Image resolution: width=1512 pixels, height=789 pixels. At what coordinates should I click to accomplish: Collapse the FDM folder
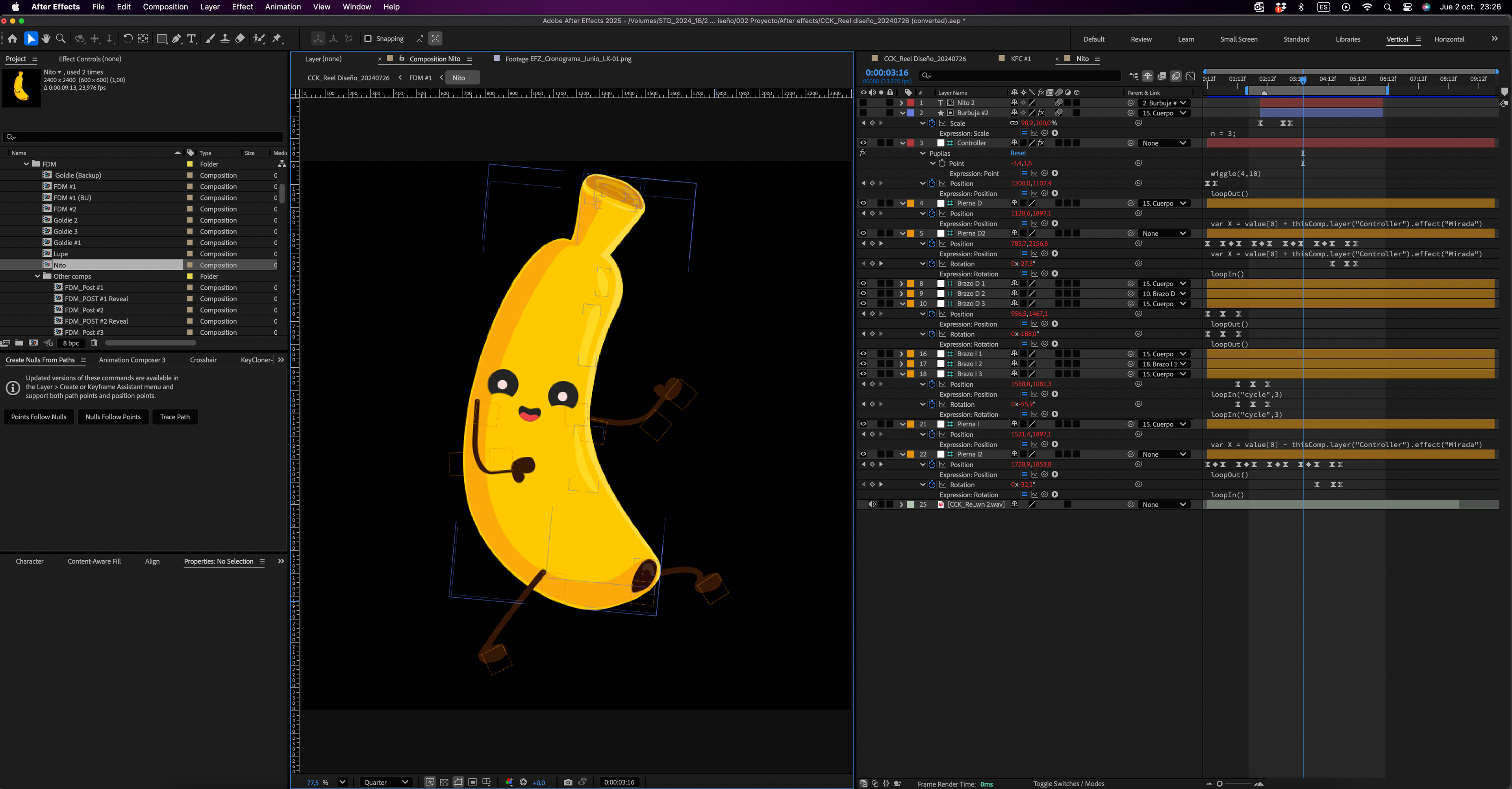26,164
